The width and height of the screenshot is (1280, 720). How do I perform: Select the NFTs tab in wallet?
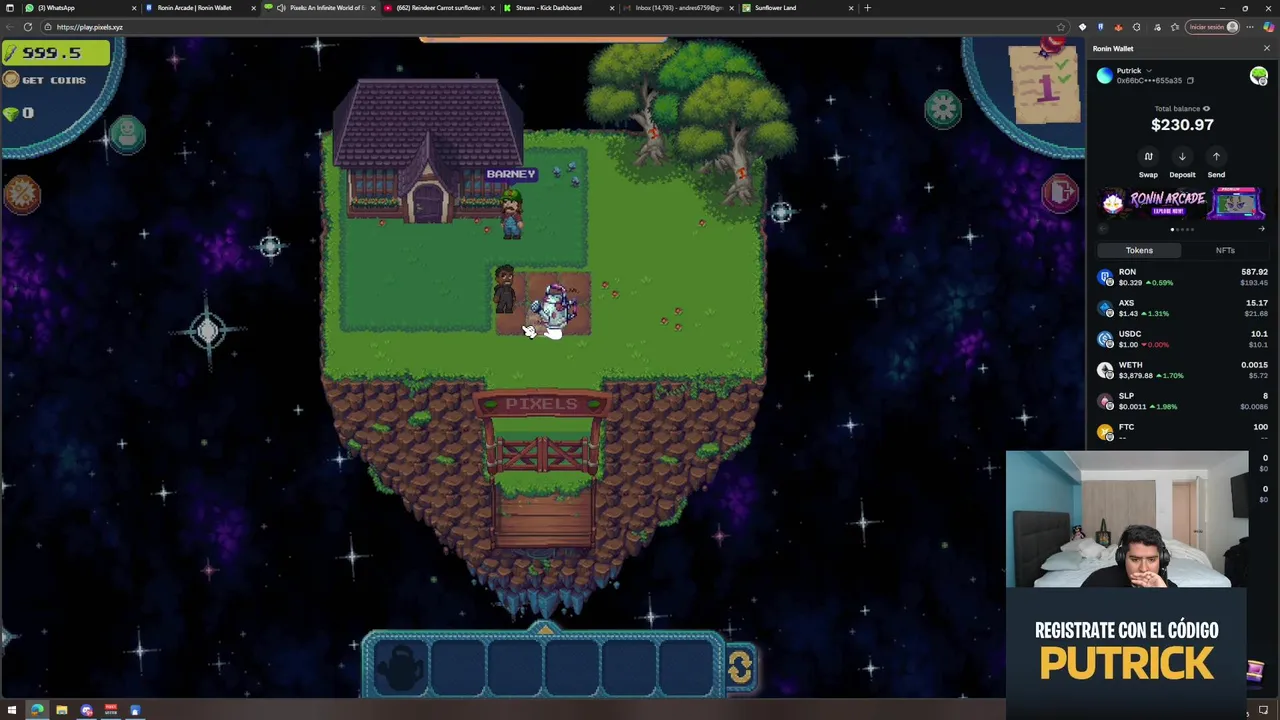pyautogui.click(x=1225, y=250)
